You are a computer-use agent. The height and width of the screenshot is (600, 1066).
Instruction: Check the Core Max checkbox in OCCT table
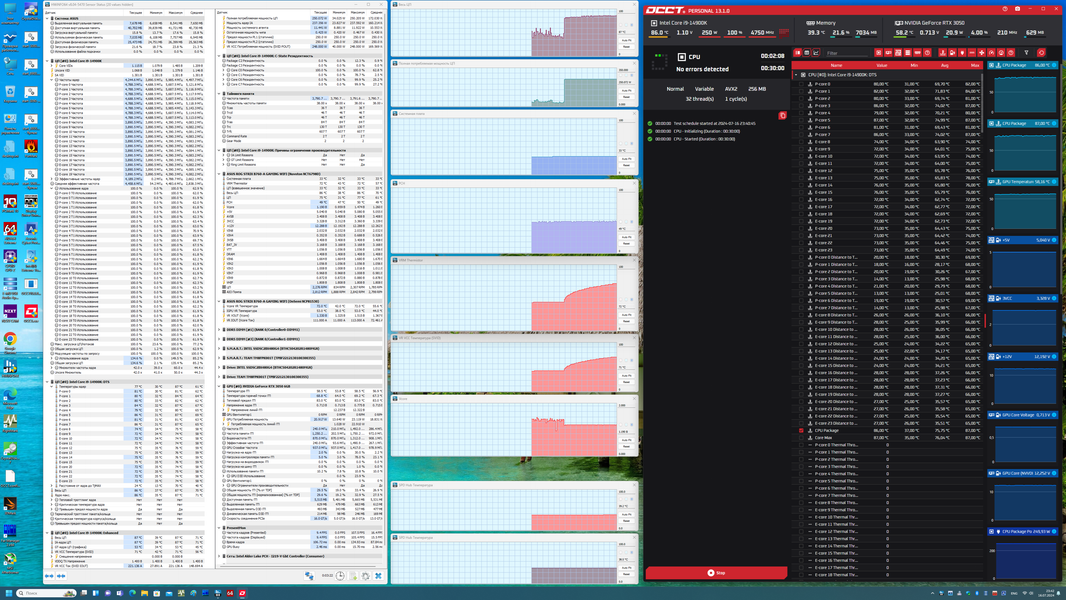pyautogui.click(x=802, y=438)
